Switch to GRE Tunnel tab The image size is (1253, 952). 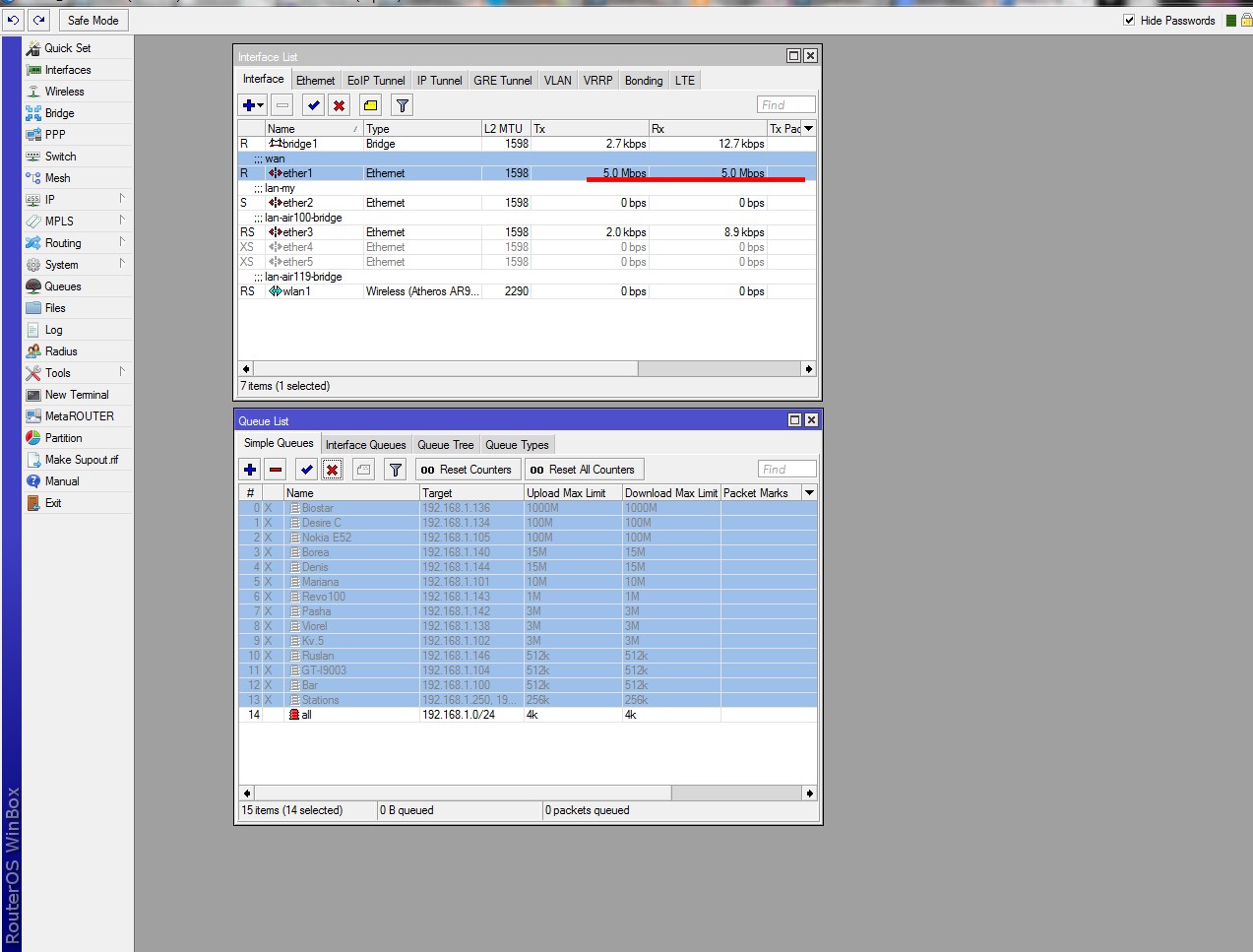click(x=502, y=81)
